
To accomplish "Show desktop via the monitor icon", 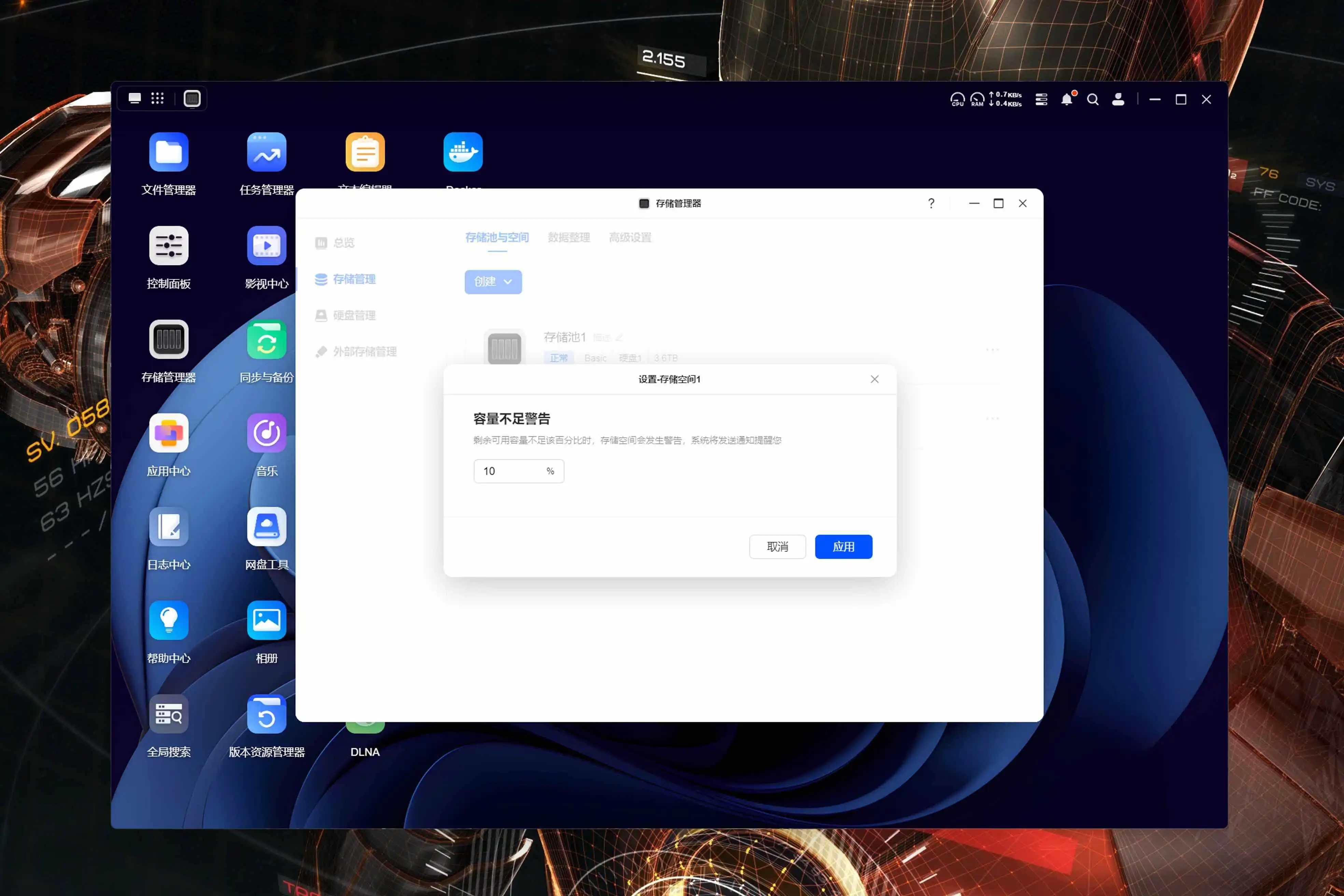I will 135,98.
